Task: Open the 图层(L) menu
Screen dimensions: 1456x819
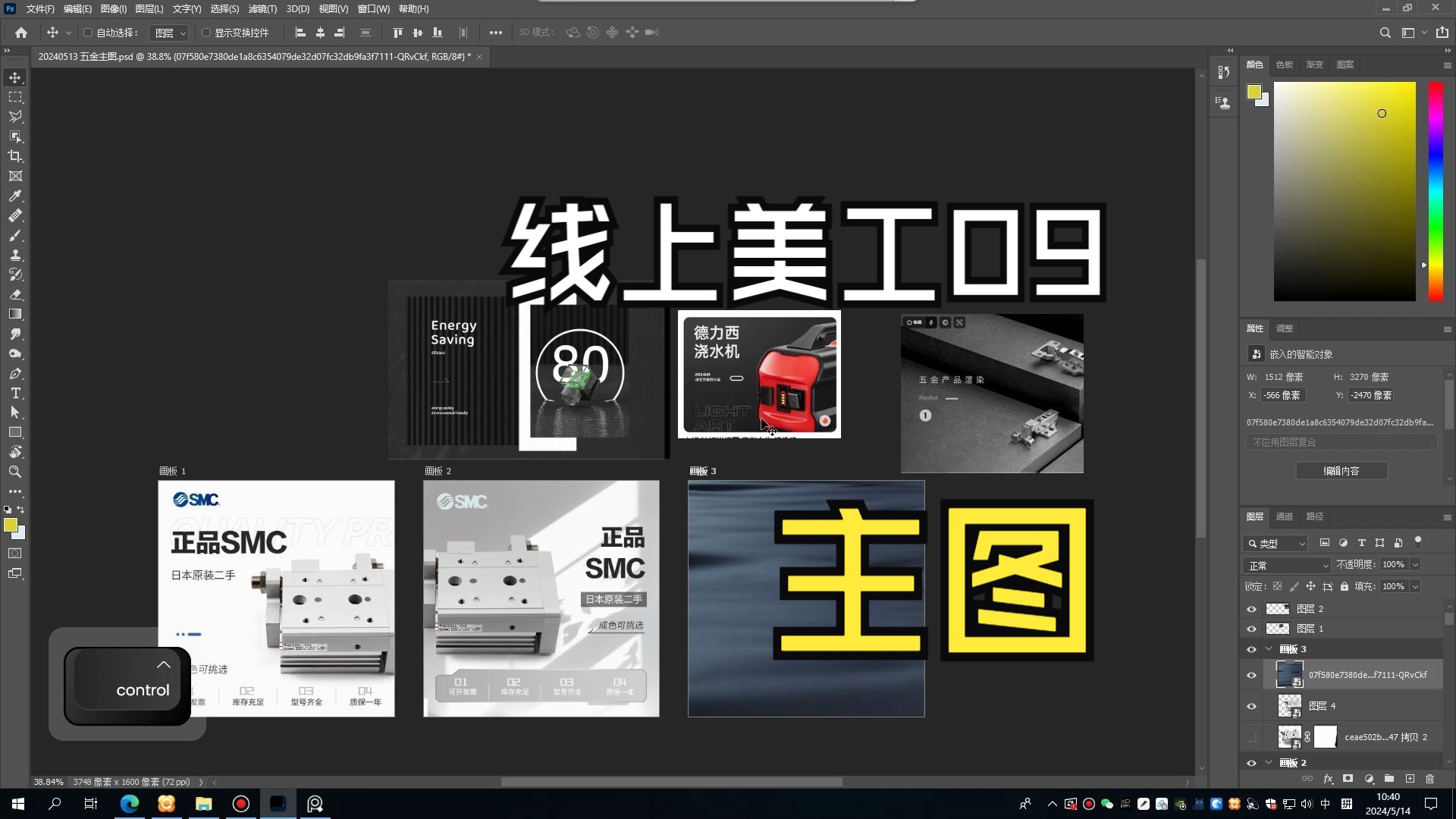Action: click(149, 9)
